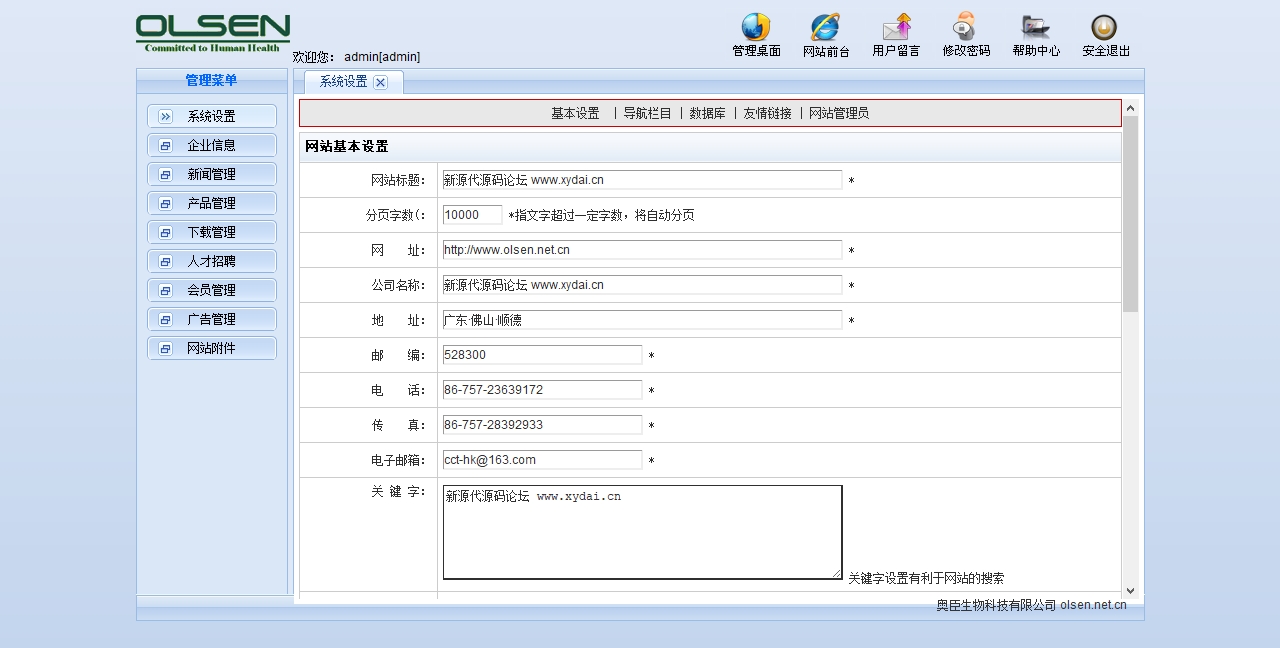Image resolution: width=1280 pixels, height=648 pixels.
Task: Go to 友情链接 link
Action: [x=767, y=114]
